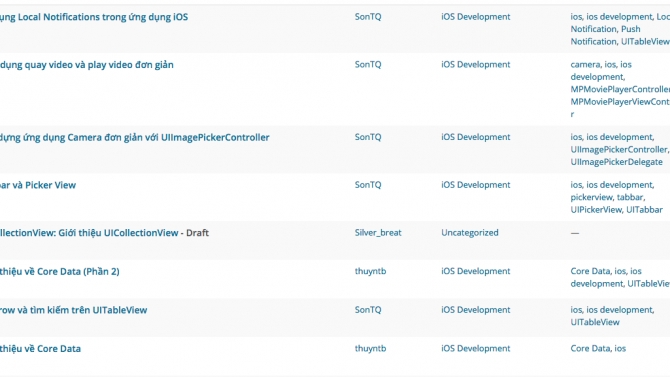Filter by the UITabbar tag
The width and height of the screenshot is (670, 377).
point(644,210)
